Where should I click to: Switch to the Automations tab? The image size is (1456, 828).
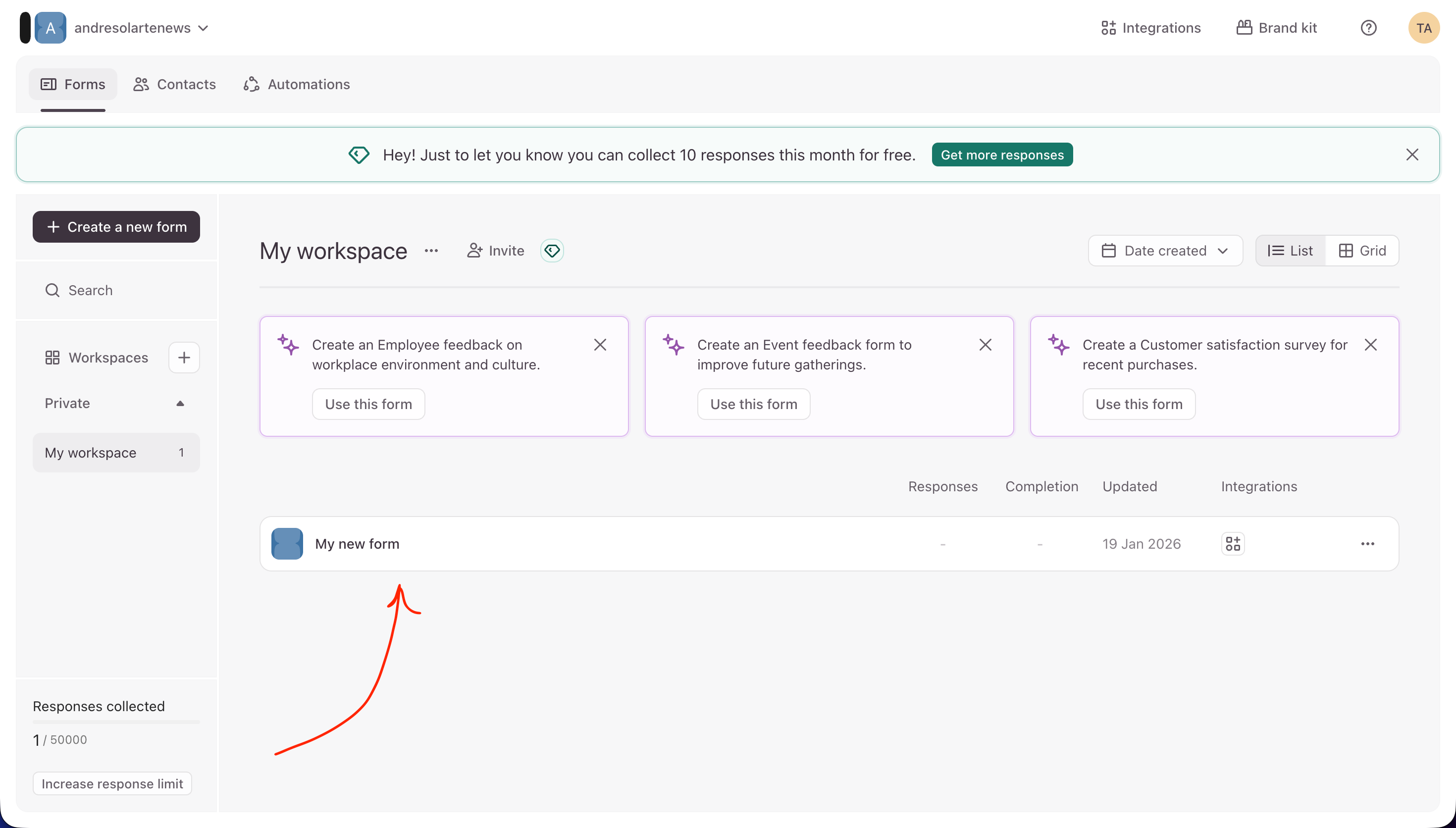point(297,84)
